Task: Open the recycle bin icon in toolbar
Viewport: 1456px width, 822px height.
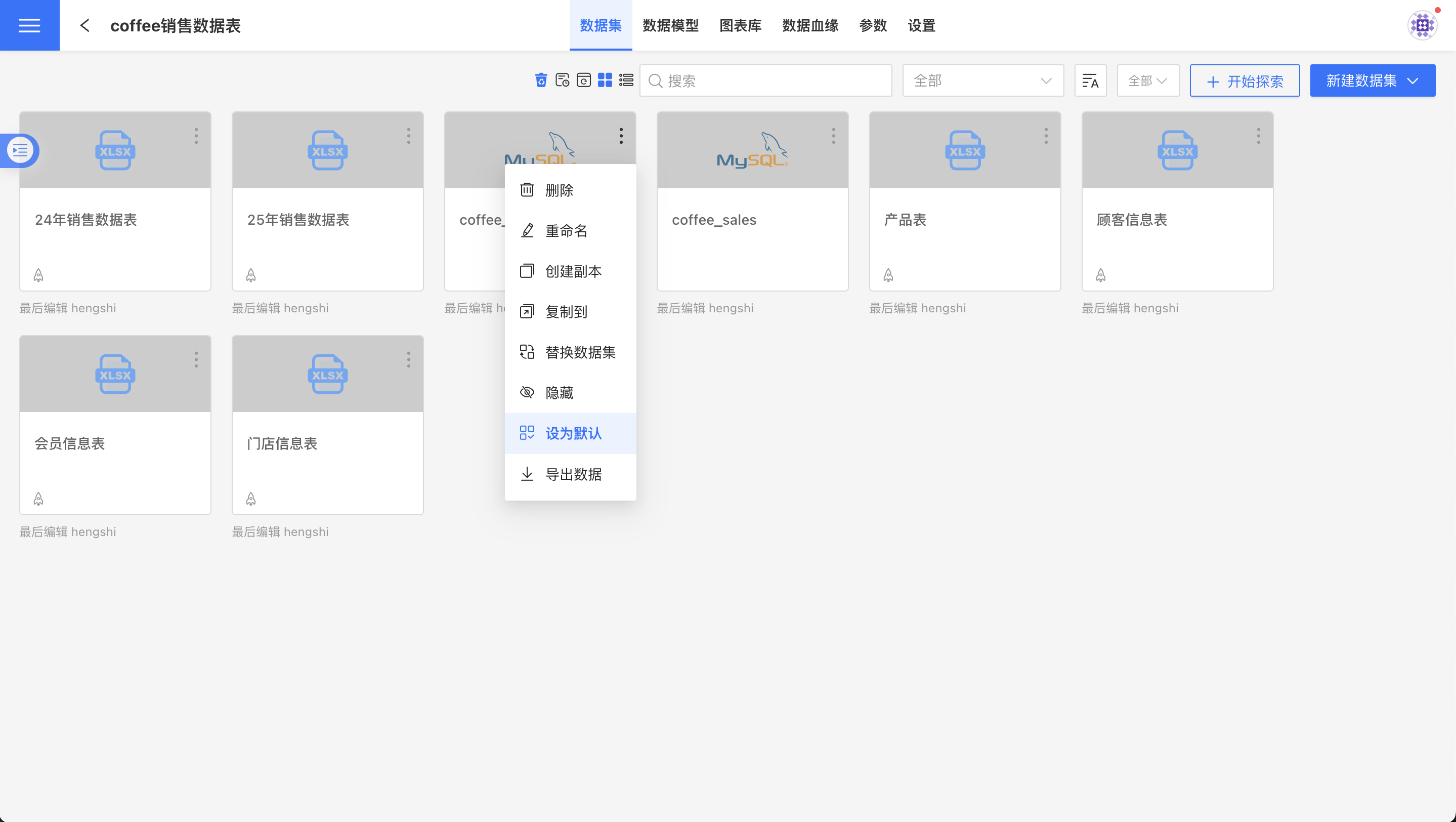Action: [x=541, y=80]
